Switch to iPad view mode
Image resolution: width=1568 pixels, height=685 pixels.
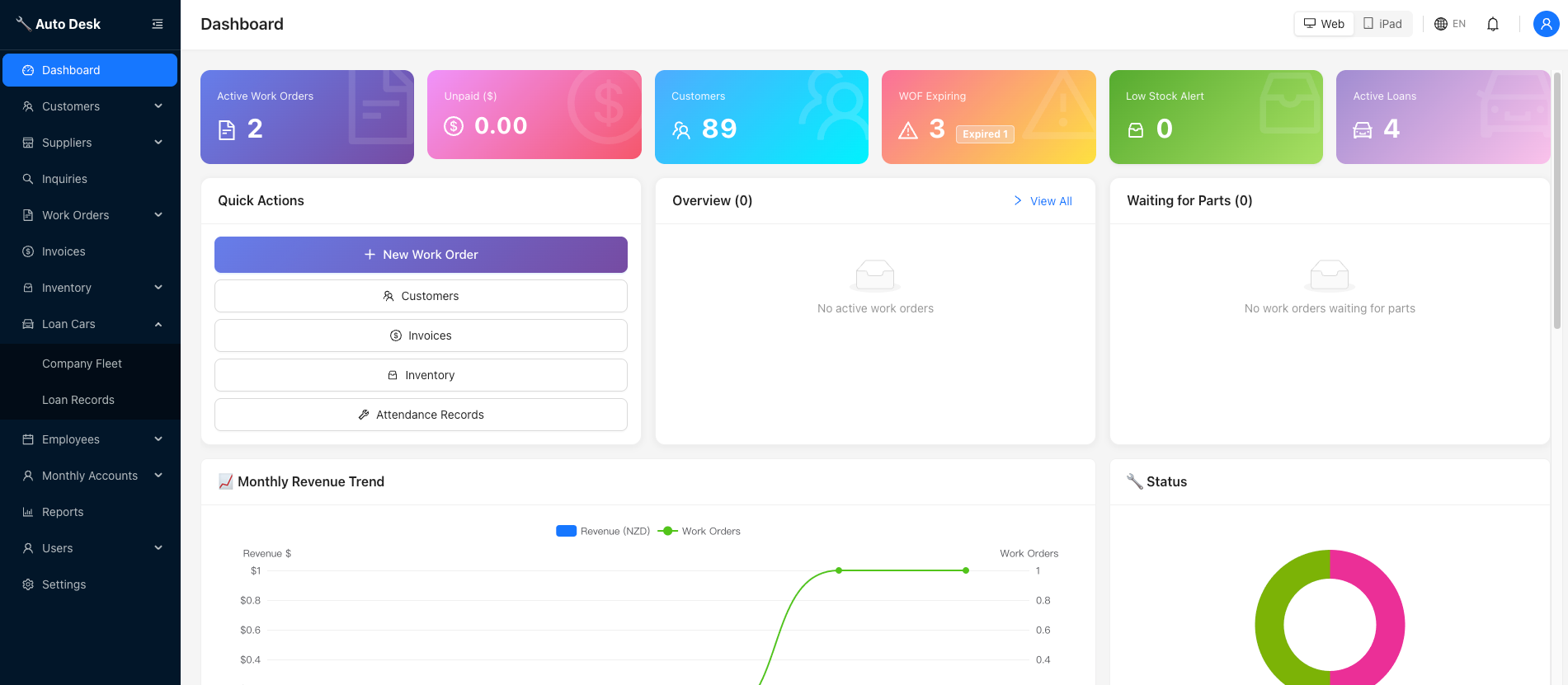(1382, 24)
